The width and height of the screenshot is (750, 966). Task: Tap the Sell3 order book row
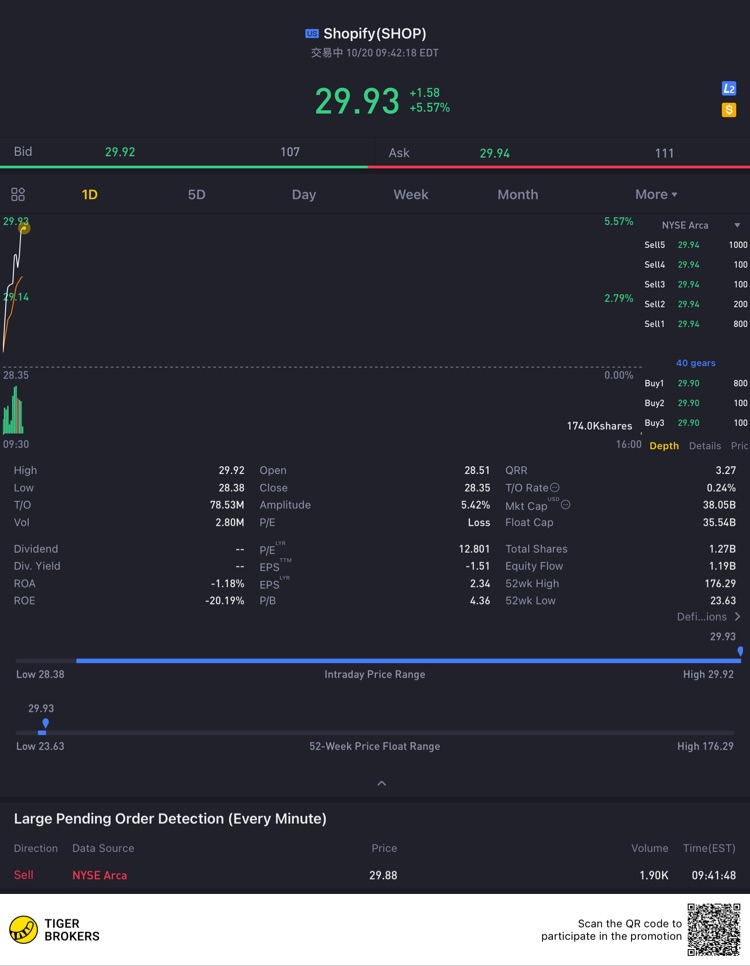pyautogui.click(x=696, y=284)
